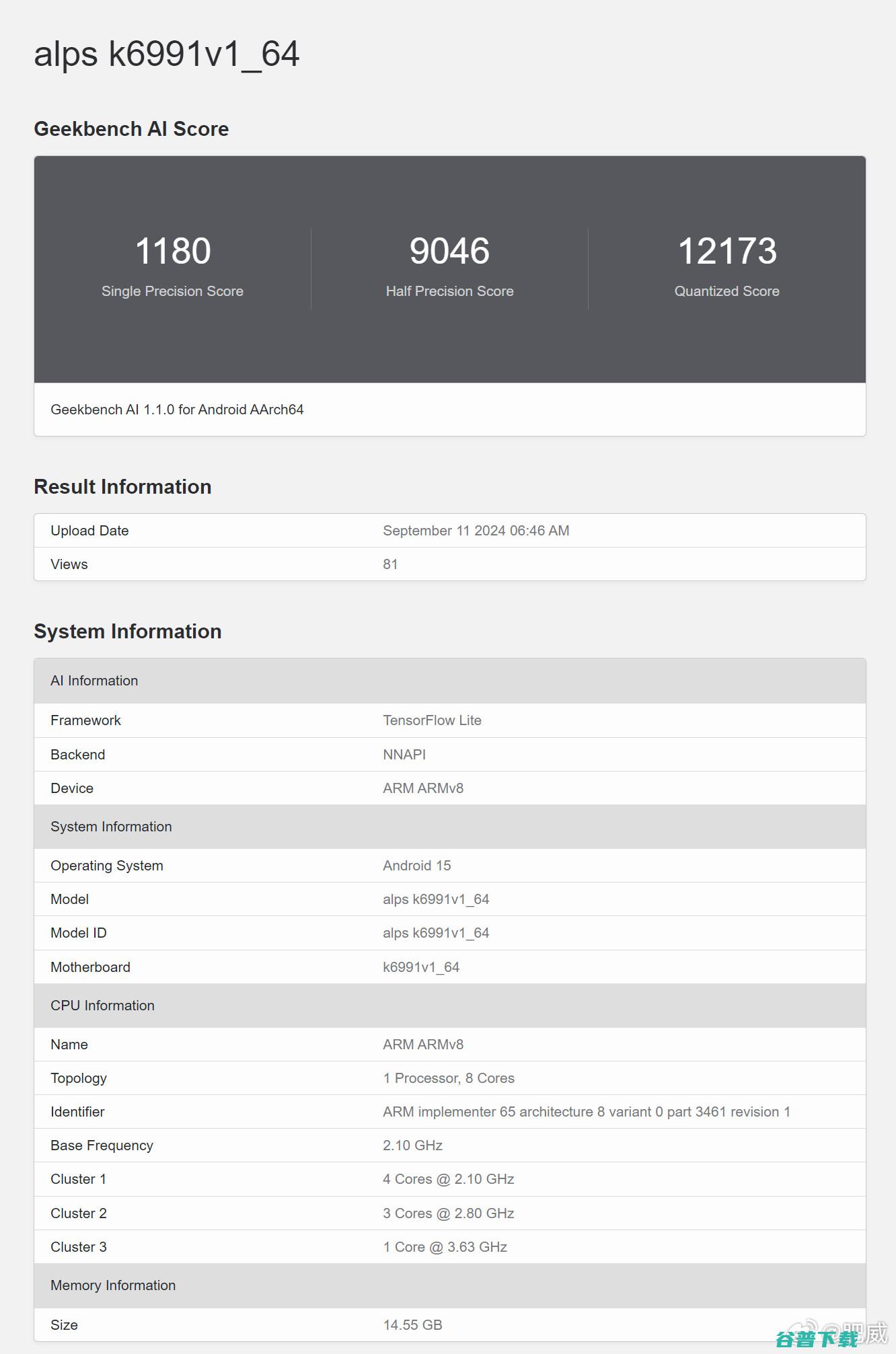The height and width of the screenshot is (1354, 896).
Task: Click the Model row label
Action: pos(70,899)
